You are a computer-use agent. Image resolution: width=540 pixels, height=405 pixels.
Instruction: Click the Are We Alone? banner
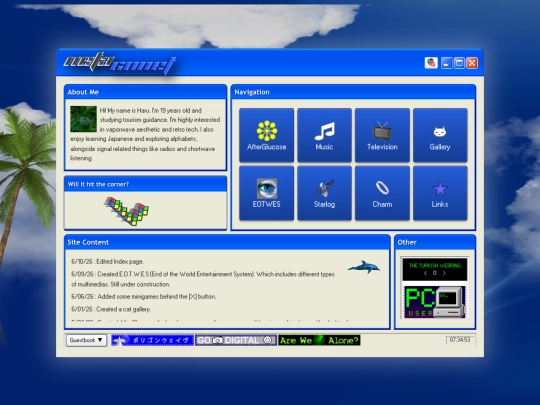pos(319,340)
